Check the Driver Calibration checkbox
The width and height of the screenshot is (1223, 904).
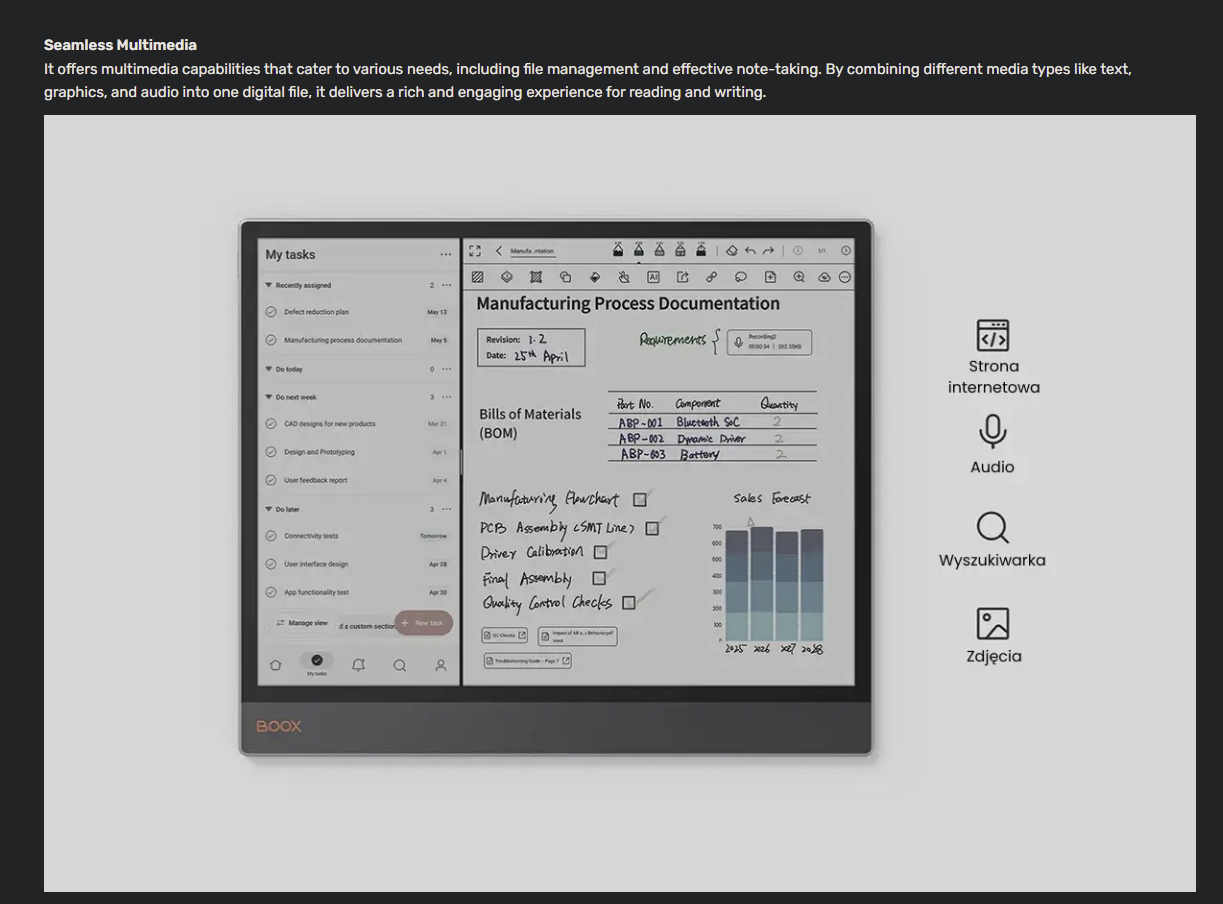pyautogui.click(x=601, y=552)
